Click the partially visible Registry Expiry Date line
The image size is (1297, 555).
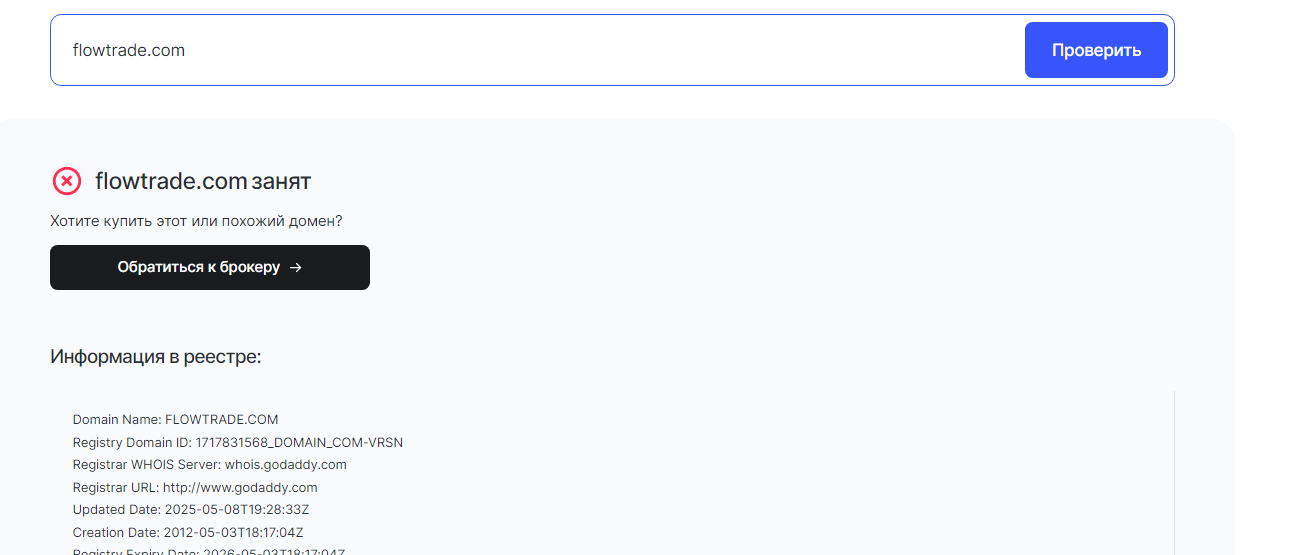coord(208,551)
